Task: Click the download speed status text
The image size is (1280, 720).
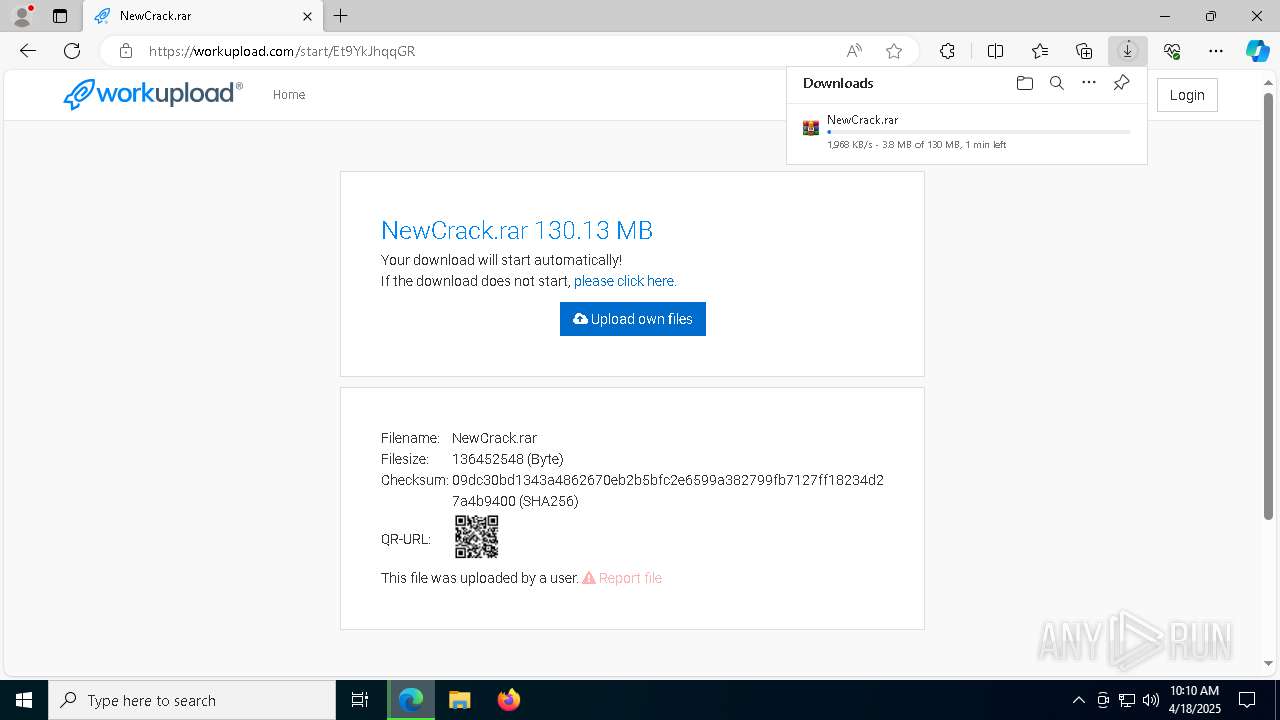Action: (x=917, y=145)
